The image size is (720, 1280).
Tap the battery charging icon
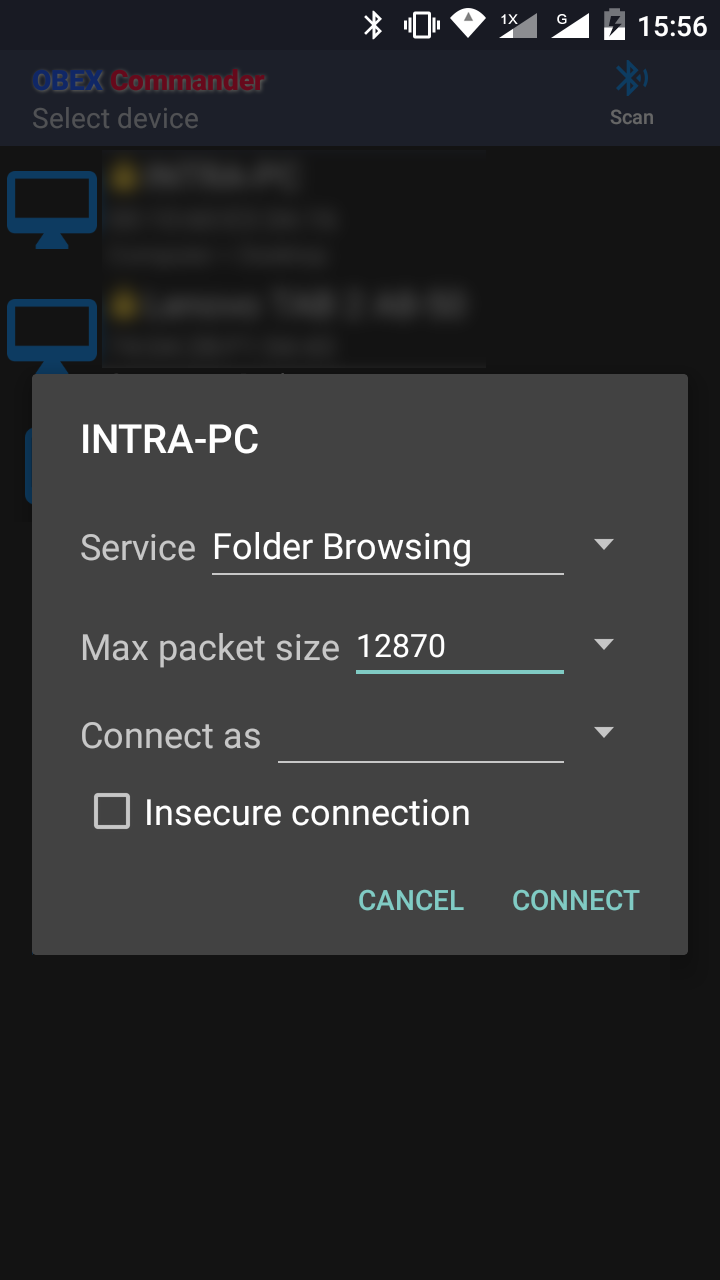(614, 25)
